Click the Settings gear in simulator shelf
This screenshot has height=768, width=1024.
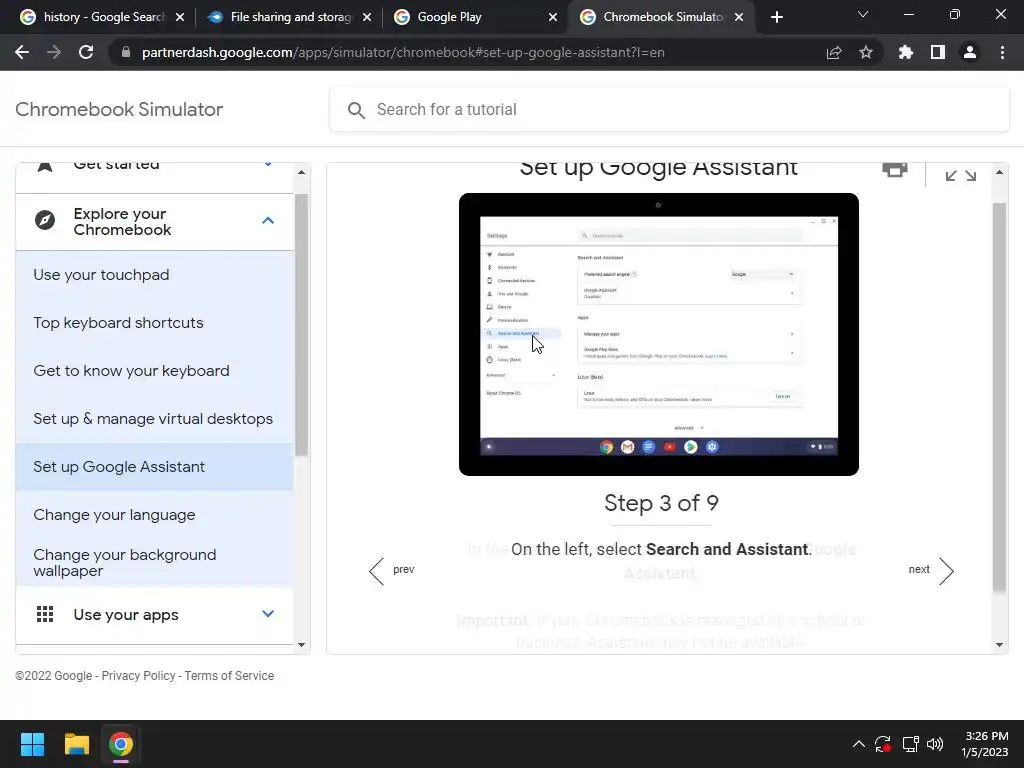click(712, 447)
